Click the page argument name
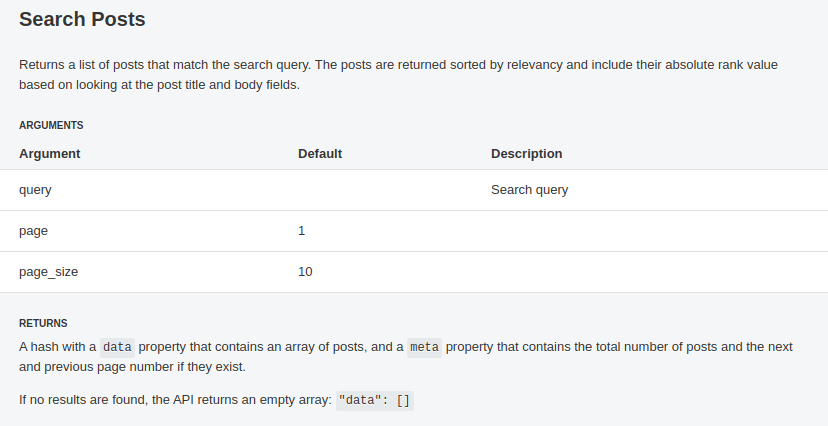The image size is (828, 426). point(33,231)
